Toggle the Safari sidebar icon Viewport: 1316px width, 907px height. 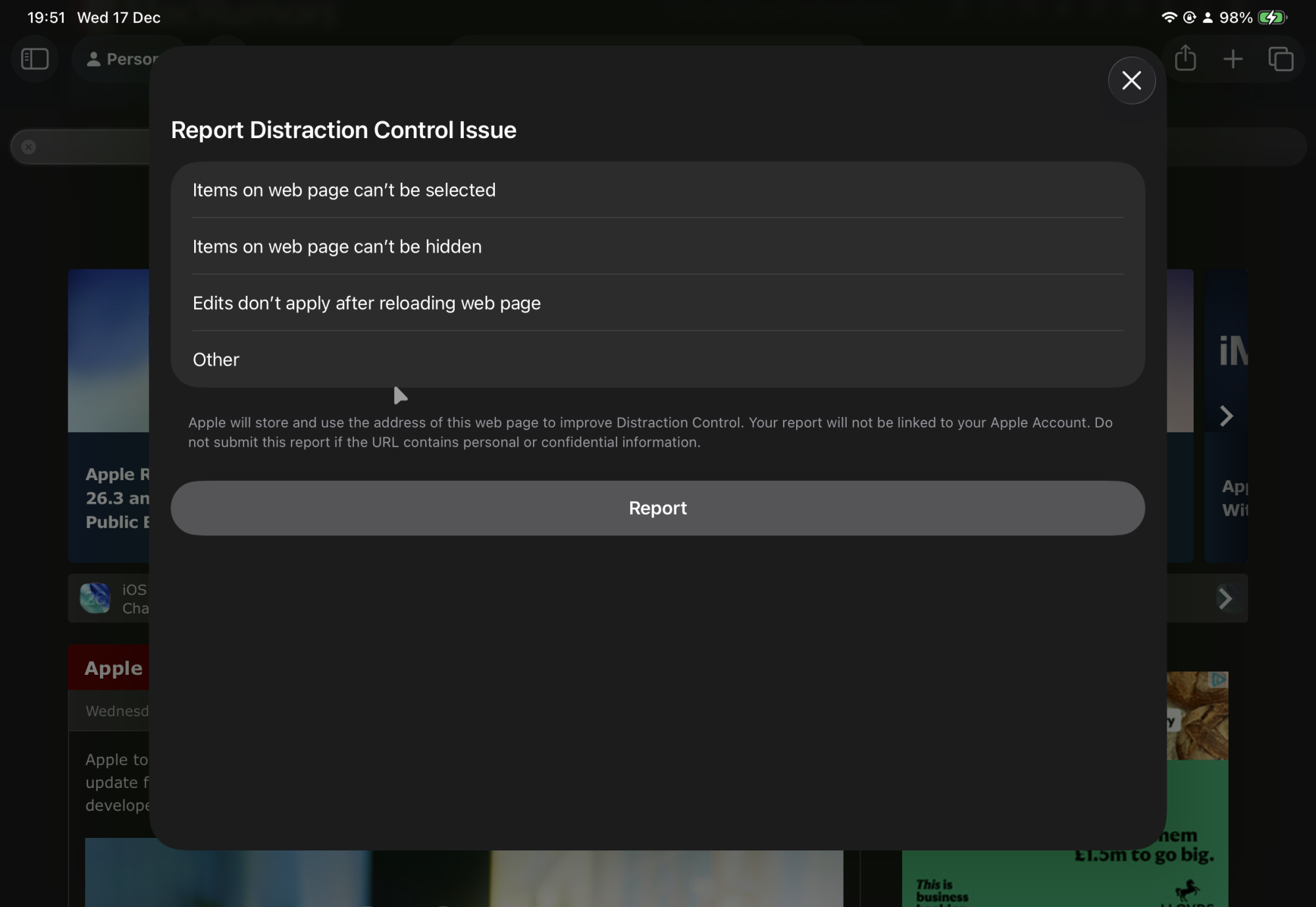tap(35, 59)
